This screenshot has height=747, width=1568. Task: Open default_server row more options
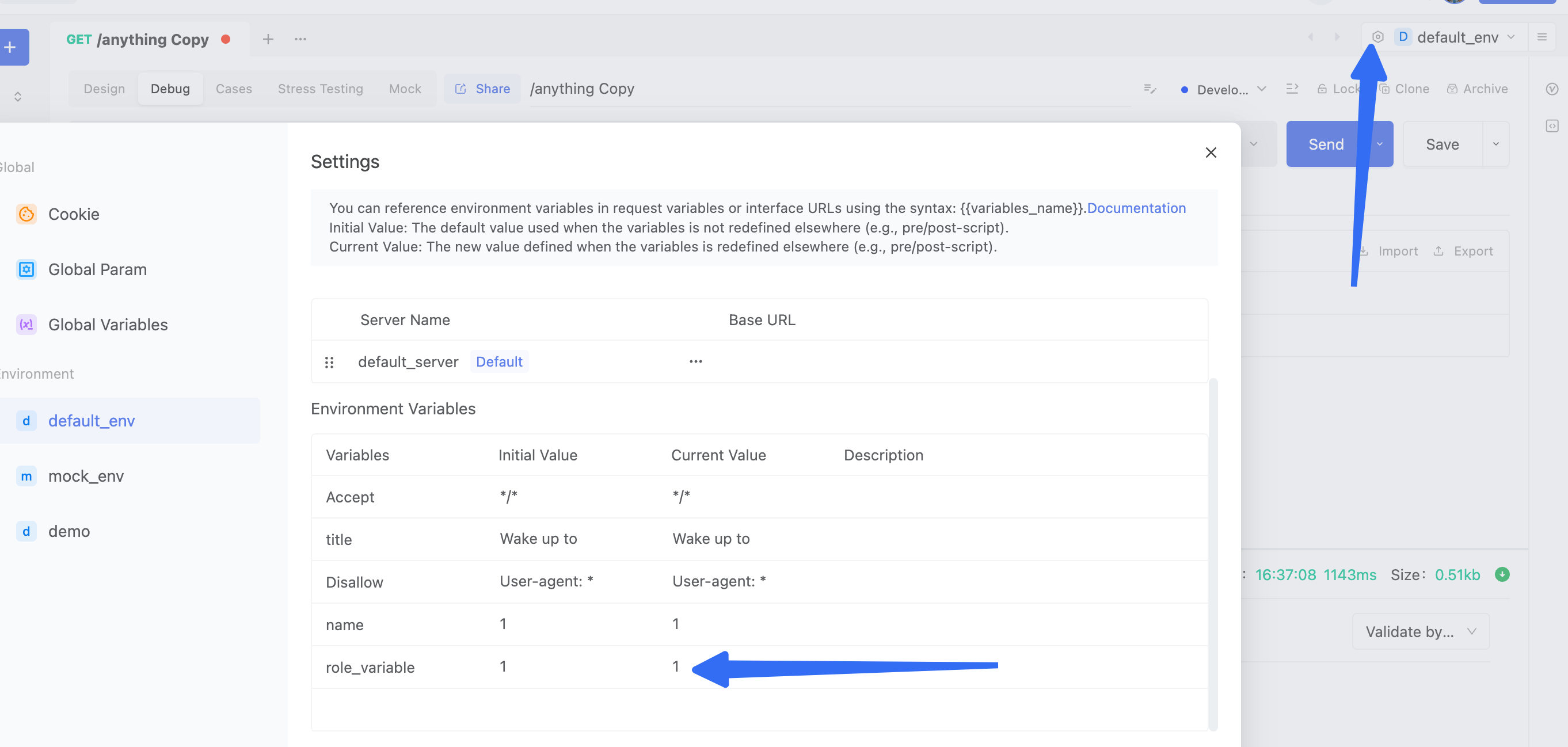tap(696, 361)
